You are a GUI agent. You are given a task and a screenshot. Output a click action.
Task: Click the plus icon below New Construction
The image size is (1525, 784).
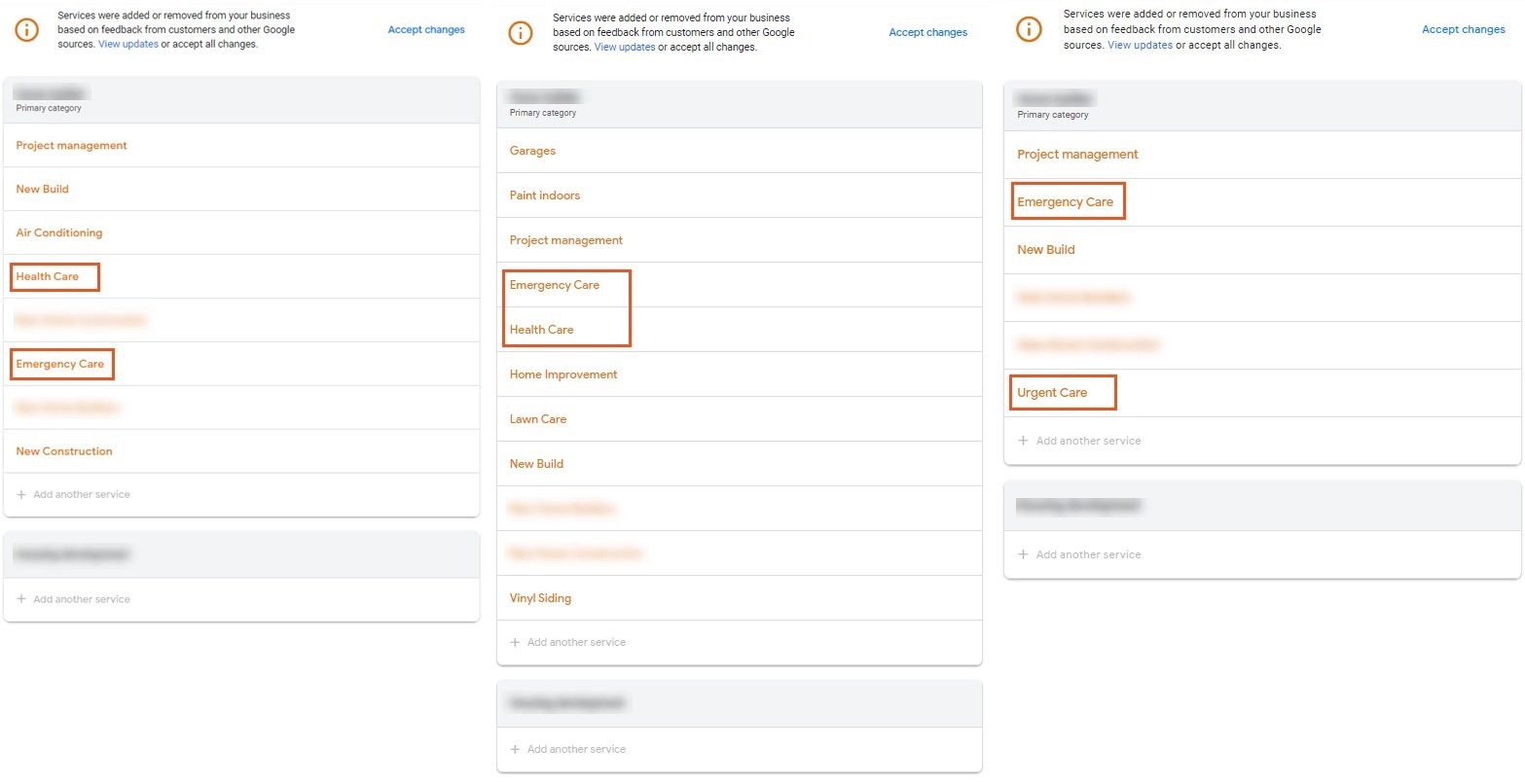click(21, 495)
